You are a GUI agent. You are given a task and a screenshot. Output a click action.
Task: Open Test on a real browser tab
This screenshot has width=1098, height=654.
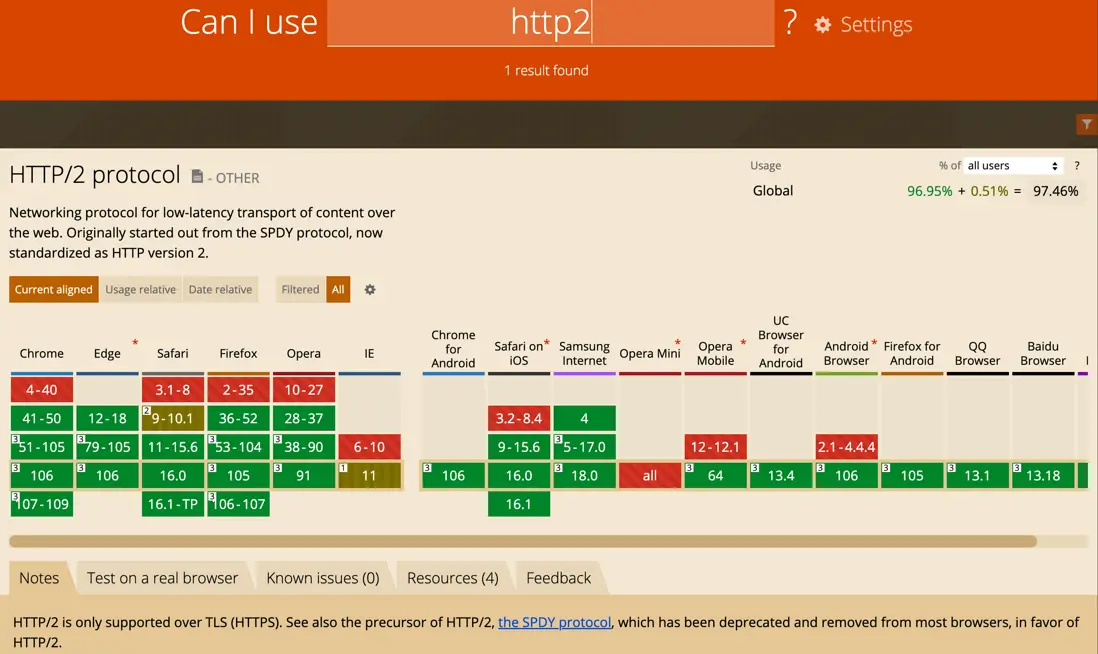(162, 578)
